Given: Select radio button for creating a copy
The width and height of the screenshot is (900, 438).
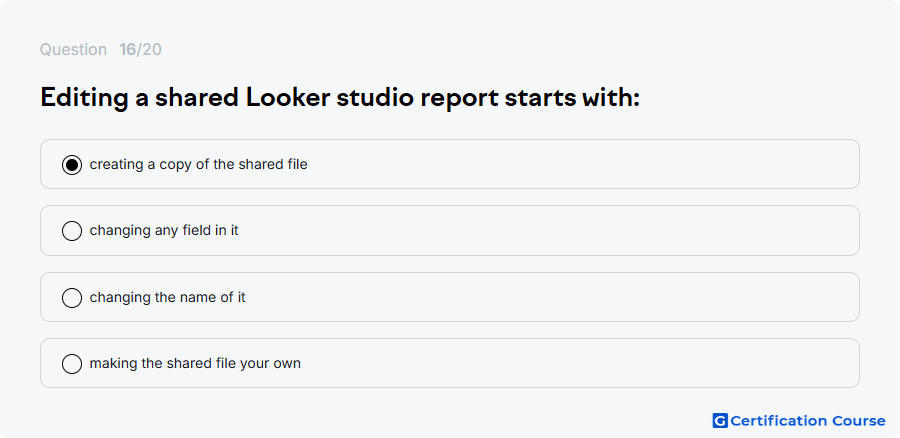Looking at the screenshot, I should pos(72,165).
